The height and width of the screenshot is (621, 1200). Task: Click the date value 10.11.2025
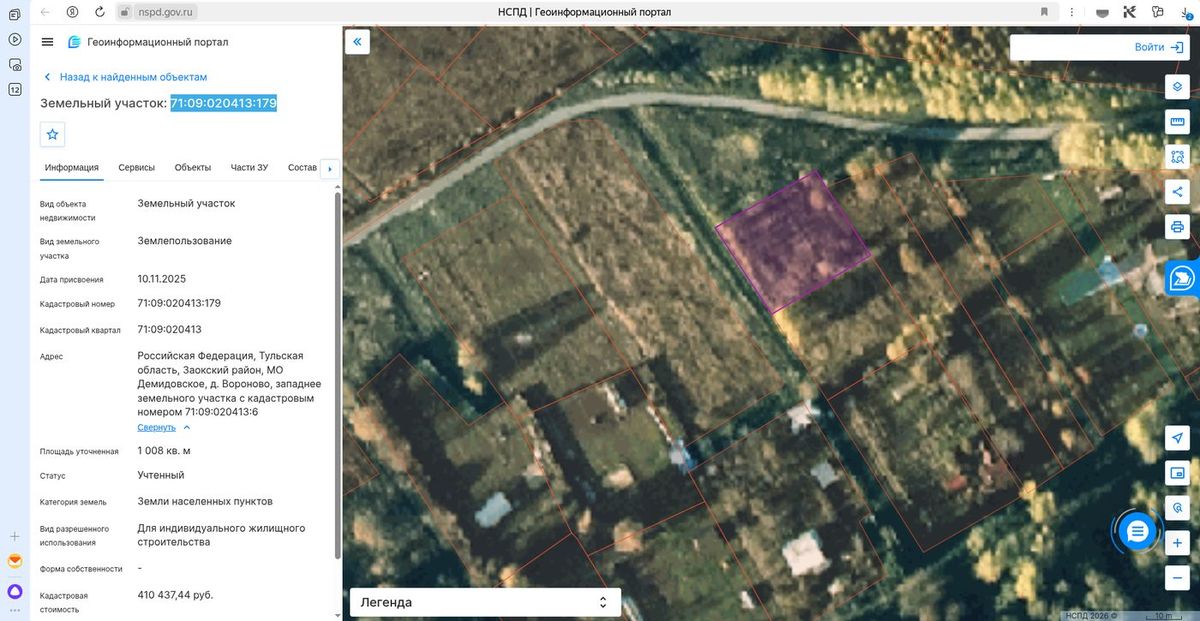pos(162,278)
